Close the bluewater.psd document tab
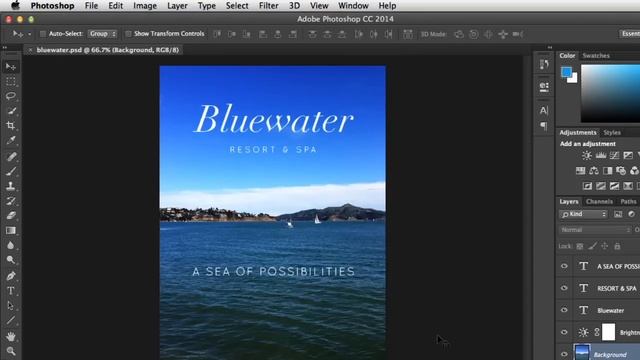Image resolution: width=640 pixels, height=360 pixels. point(30,50)
